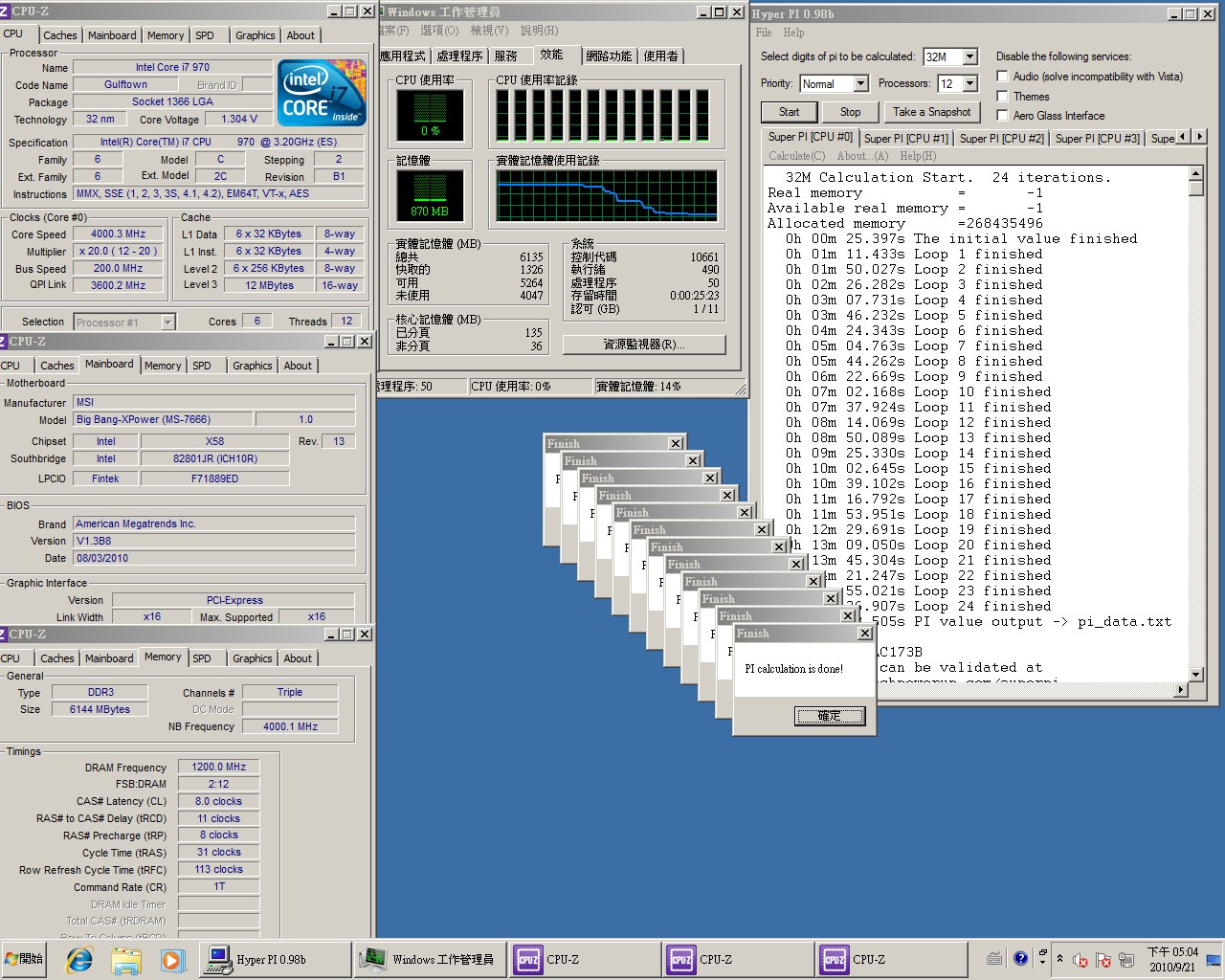
Task: Click the Calculate(C) menu in Super PI
Action: click(796, 156)
